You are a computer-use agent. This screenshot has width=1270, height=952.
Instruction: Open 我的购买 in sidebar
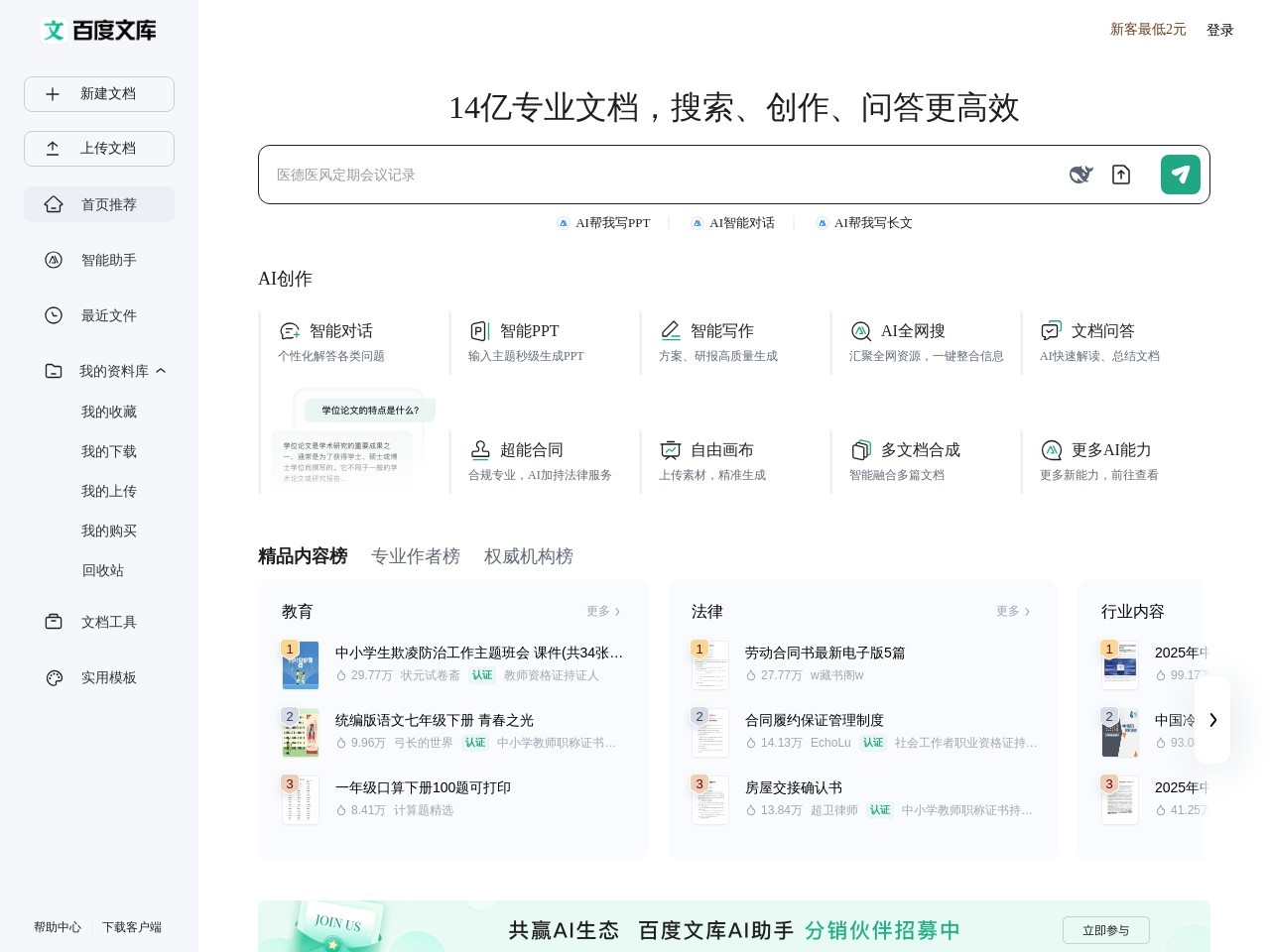click(x=109, y=531)
